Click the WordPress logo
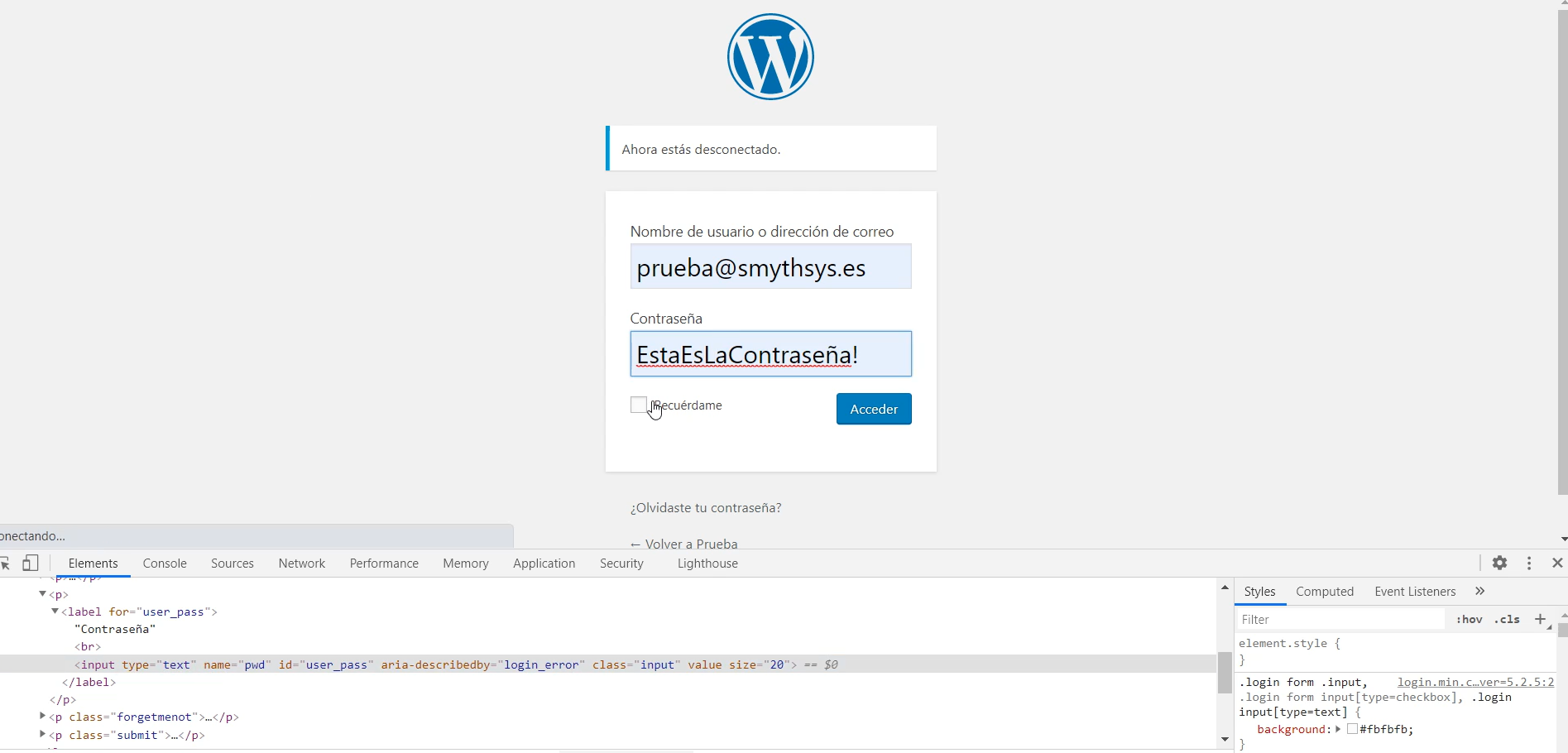The width and height of the screenshot is (1568, 753). click(770, 57)
